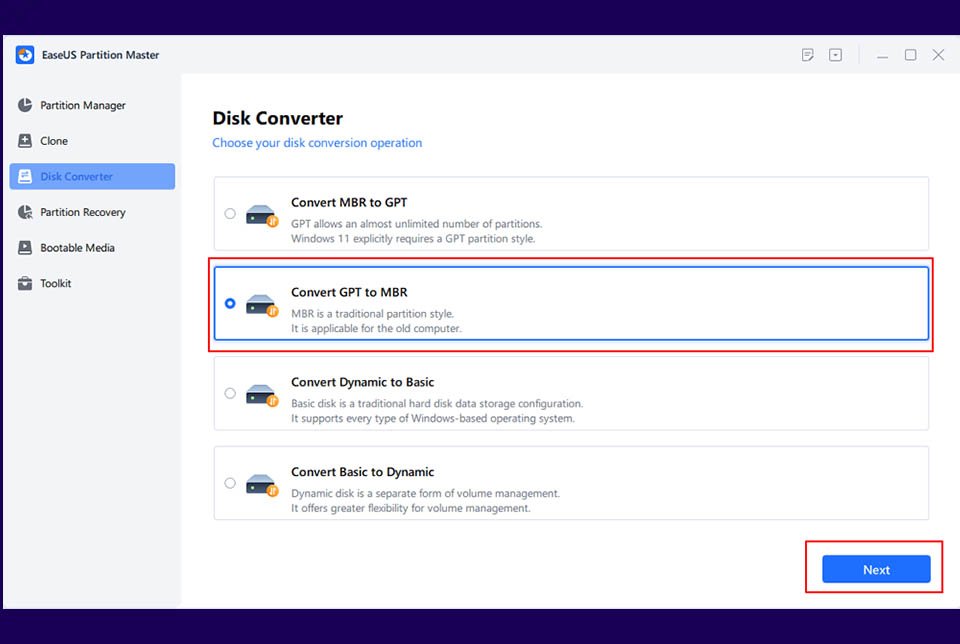The width and height of the screenshot is (960, 644).
Task: Click "It supports every type of Windows-based operating system."
Action: click(433, 419)
